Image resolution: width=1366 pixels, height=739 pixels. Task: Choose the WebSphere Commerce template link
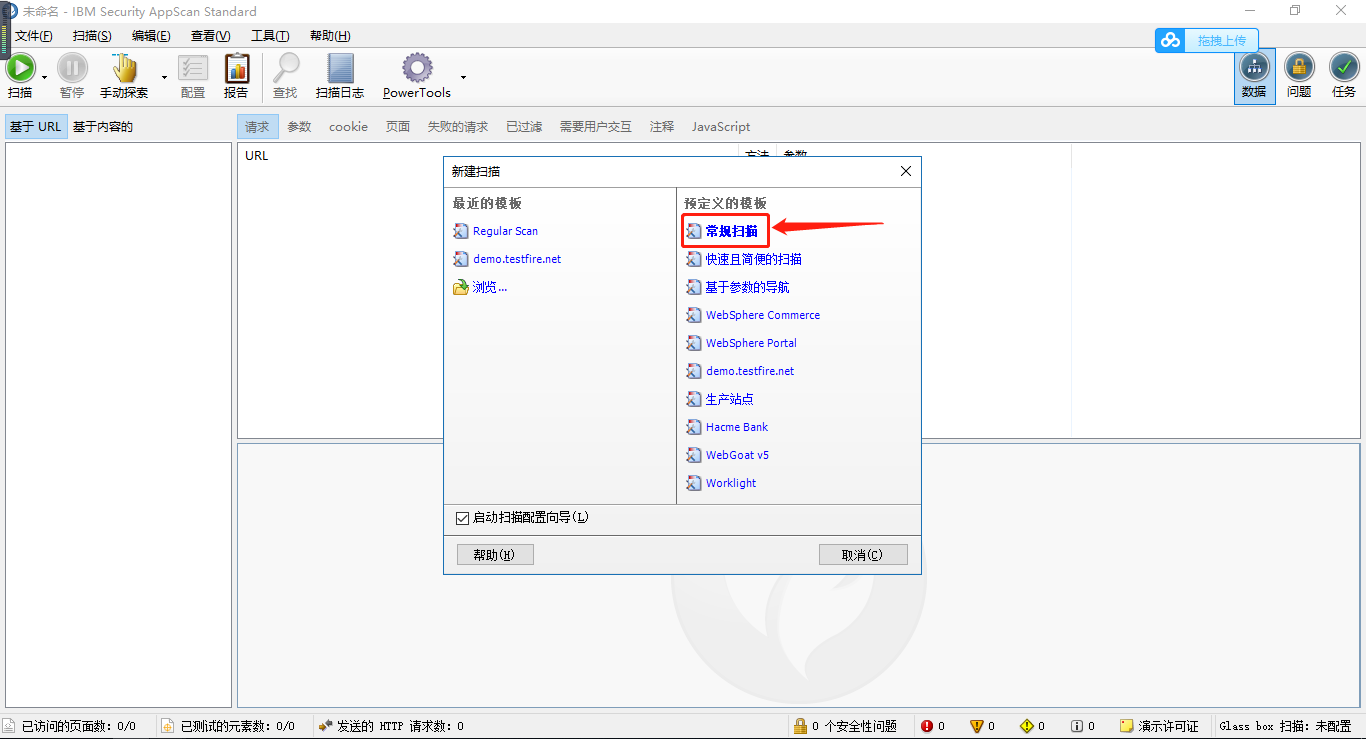pyautogui.click(x=763, y=315)
